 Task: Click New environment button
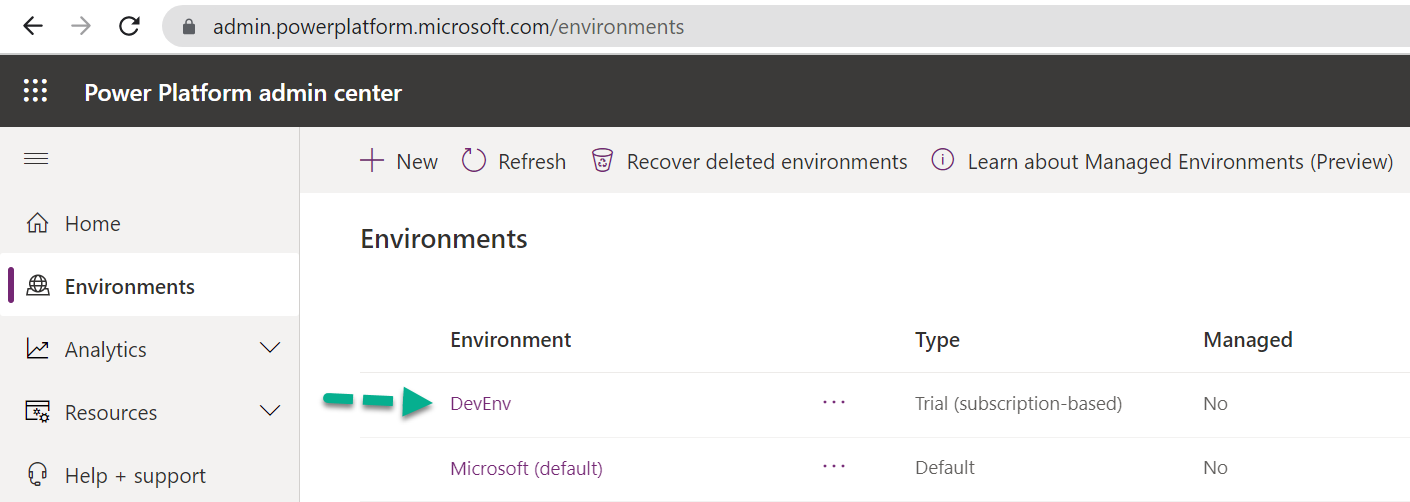click(x=399, y=161)
